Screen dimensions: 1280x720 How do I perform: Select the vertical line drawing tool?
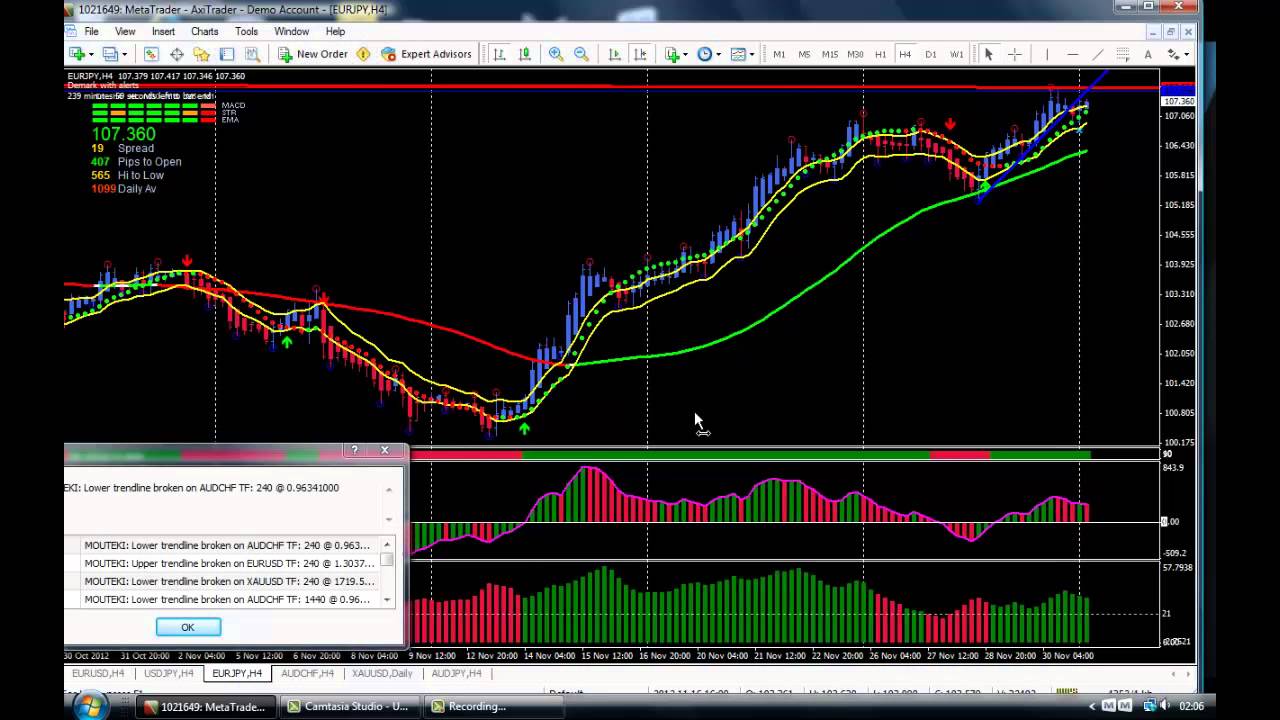pos(1046,54)
